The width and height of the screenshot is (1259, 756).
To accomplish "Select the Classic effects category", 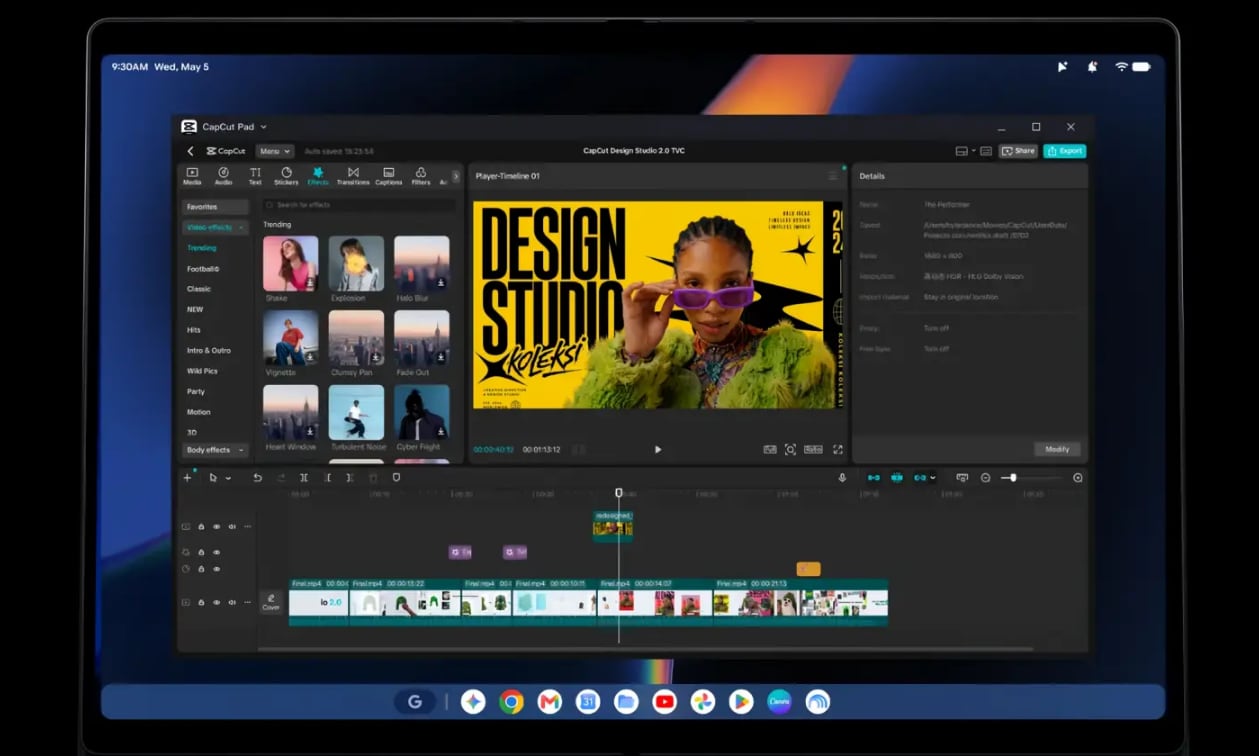I will (199, 289).
